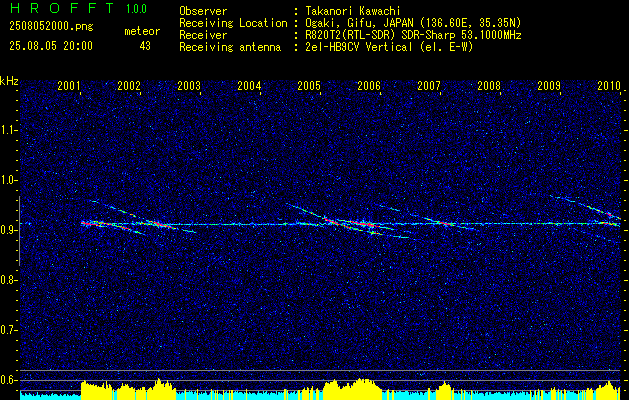Click the 2010 time axis label
Screen dimensions: 629x400
[x=609, y=85]
